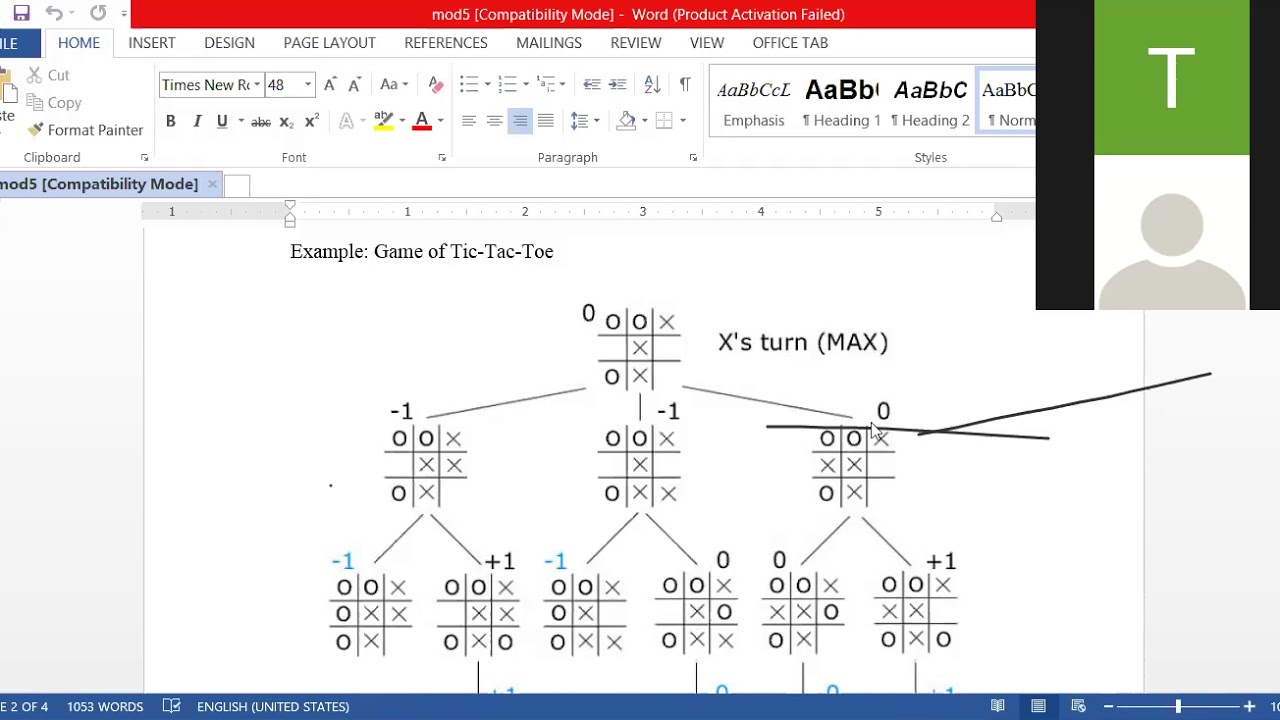Align text left
1280x720 pixels.
[x=468, y=121]
